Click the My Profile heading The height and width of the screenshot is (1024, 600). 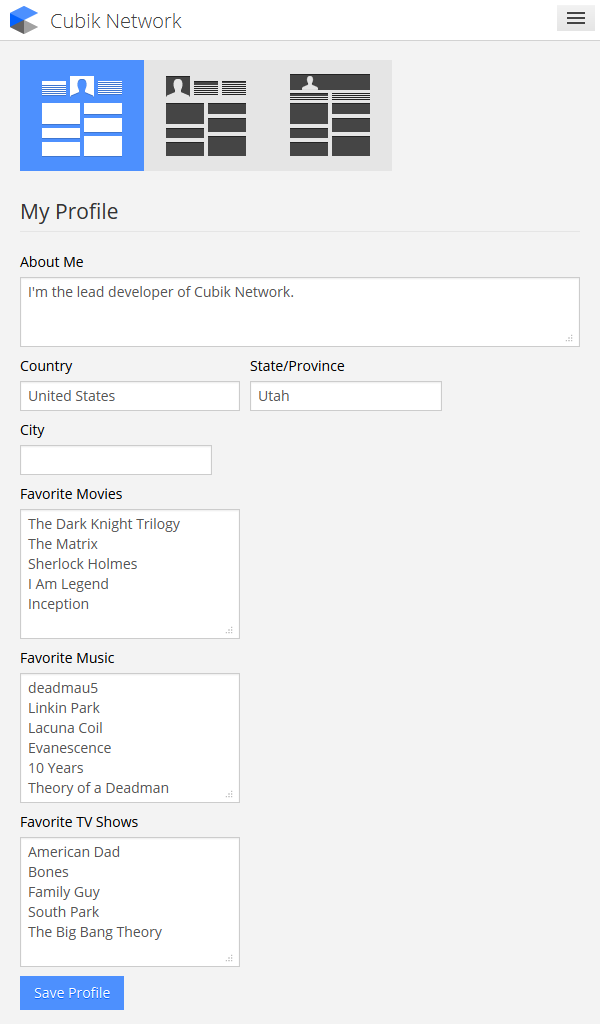(69, 211)
